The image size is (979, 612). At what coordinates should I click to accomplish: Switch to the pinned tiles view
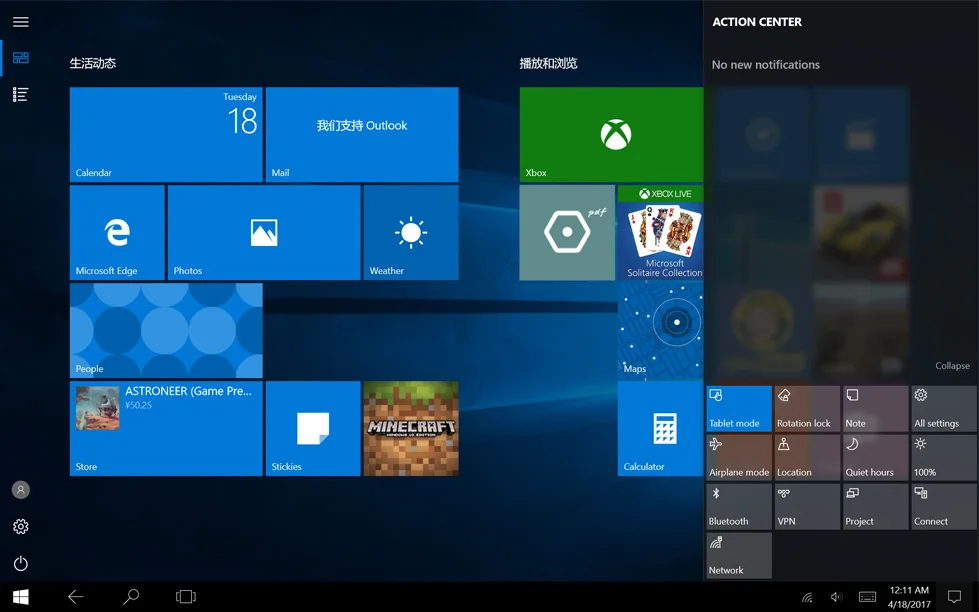point(20,58)
